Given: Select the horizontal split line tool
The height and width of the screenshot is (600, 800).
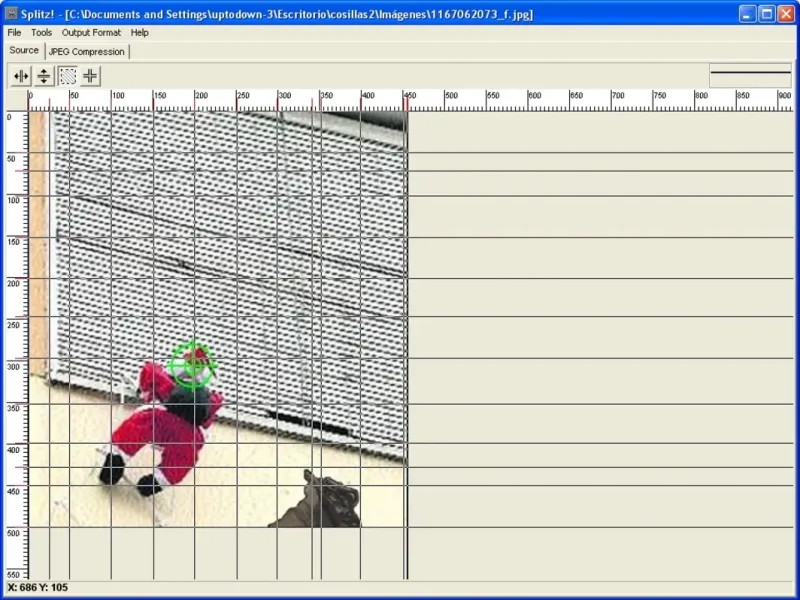Looking at the screenshot, I should click(44, 77).
